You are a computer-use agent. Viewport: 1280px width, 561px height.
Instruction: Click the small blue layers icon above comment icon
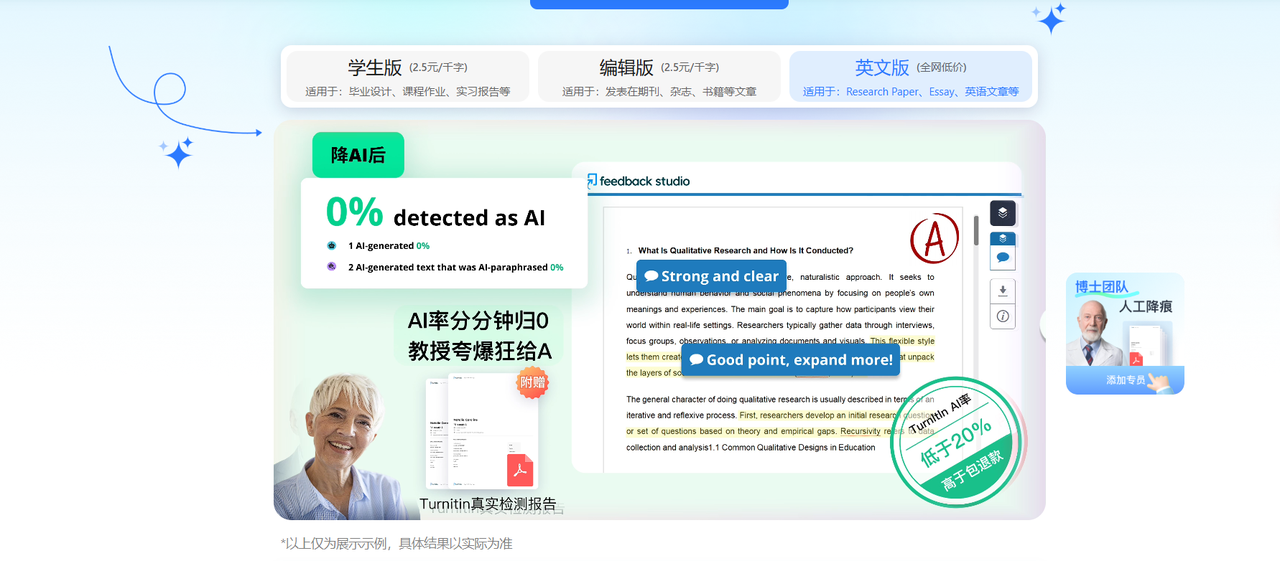click(1003, 239)
